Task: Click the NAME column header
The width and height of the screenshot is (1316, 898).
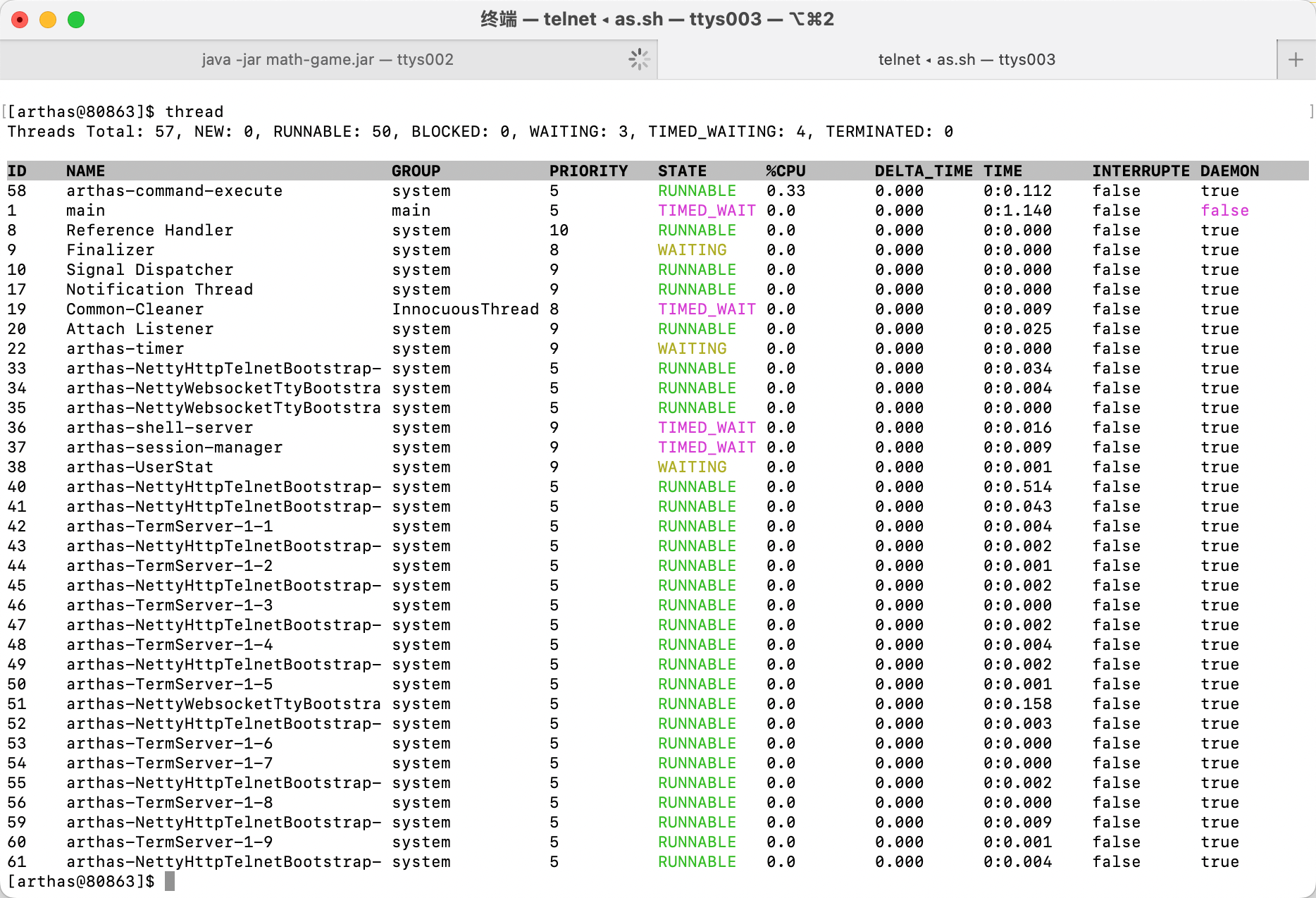Action: (x=85, y=171)
